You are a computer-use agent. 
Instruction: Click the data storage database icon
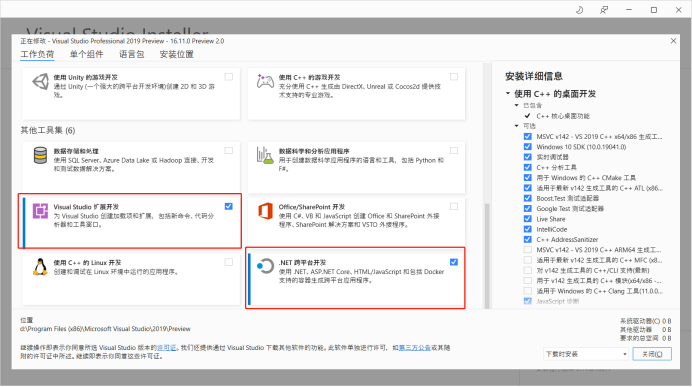(41, 155)
